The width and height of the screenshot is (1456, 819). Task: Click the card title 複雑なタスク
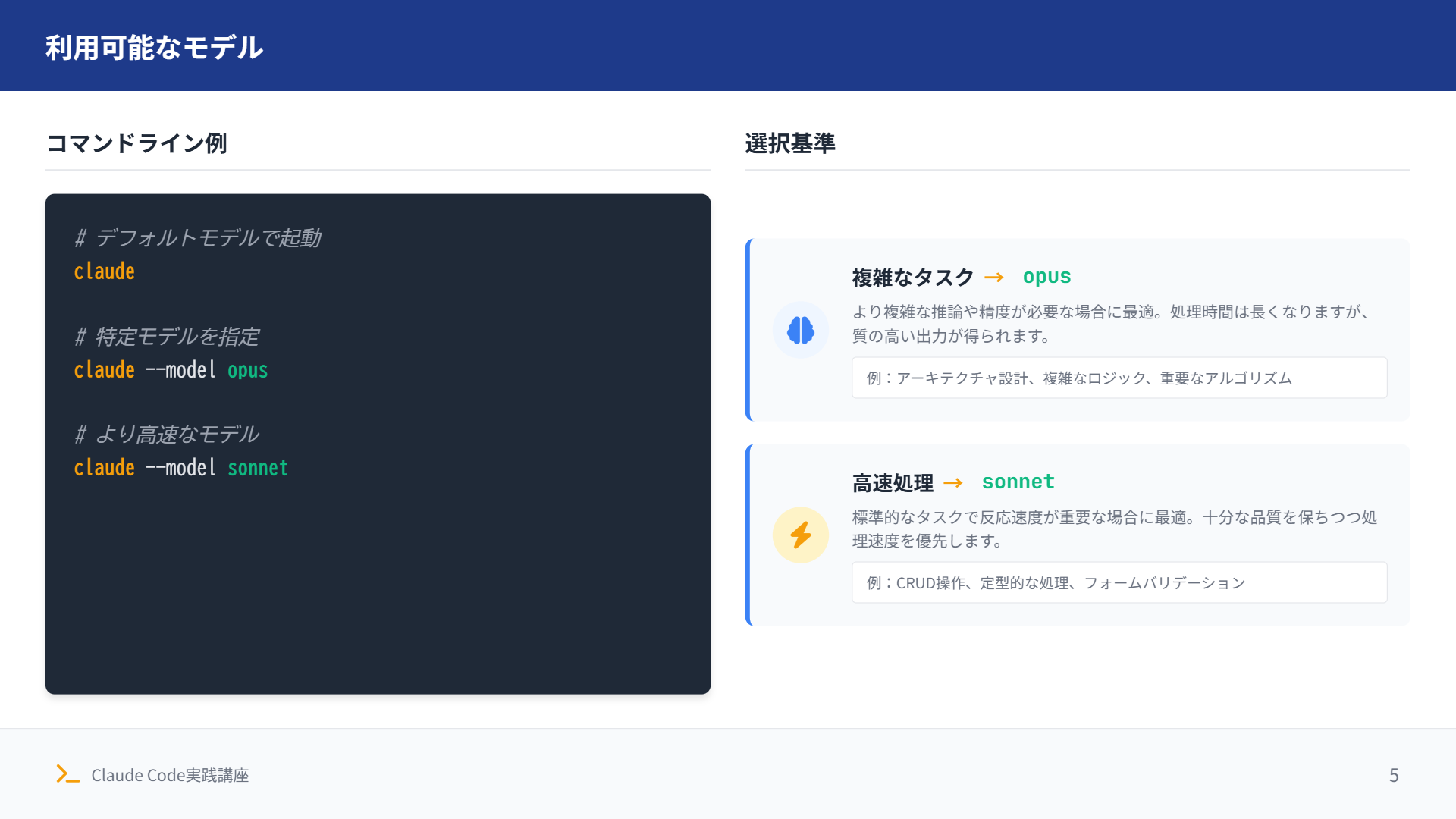pos(913,278)
